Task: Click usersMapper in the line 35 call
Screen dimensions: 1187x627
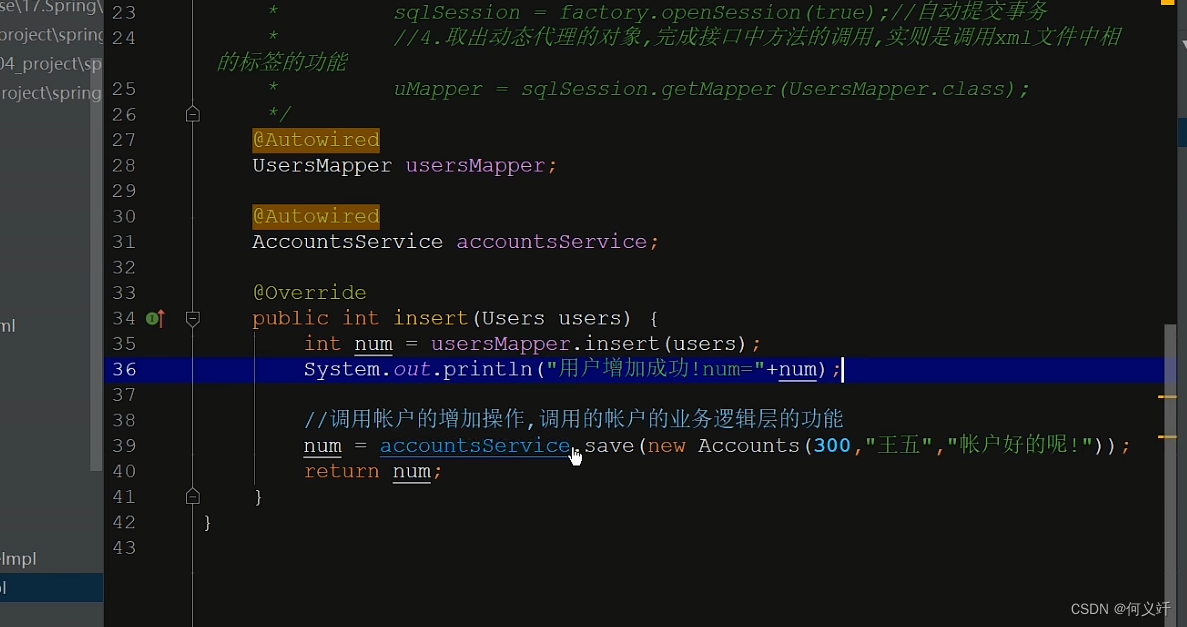Action: 500,345
